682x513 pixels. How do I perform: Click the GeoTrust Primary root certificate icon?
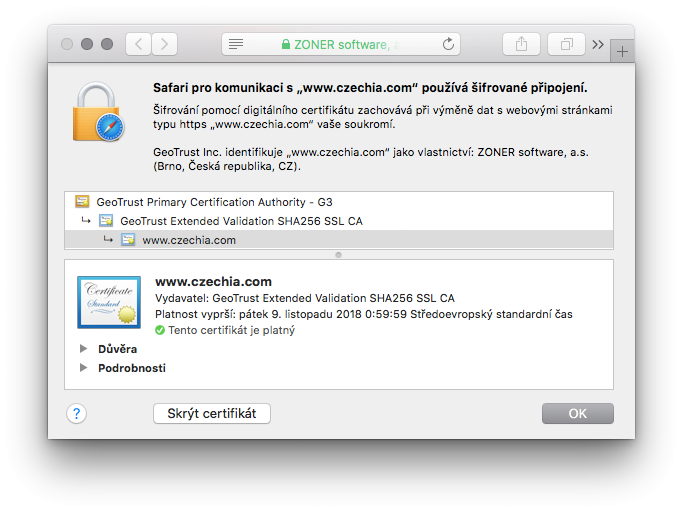pyautogui.click(x=82, y=201)
